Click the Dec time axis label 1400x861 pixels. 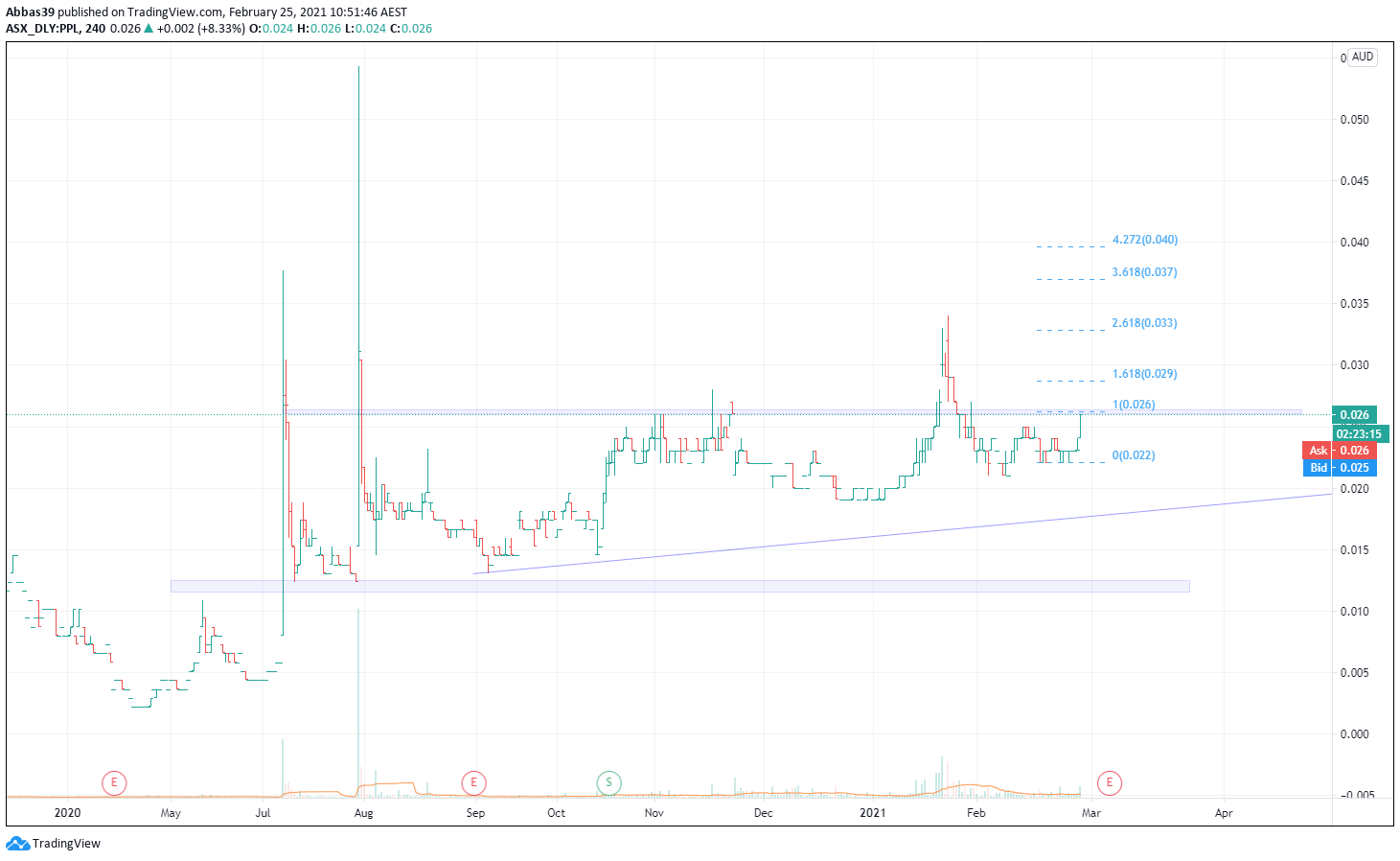[763, 813]
